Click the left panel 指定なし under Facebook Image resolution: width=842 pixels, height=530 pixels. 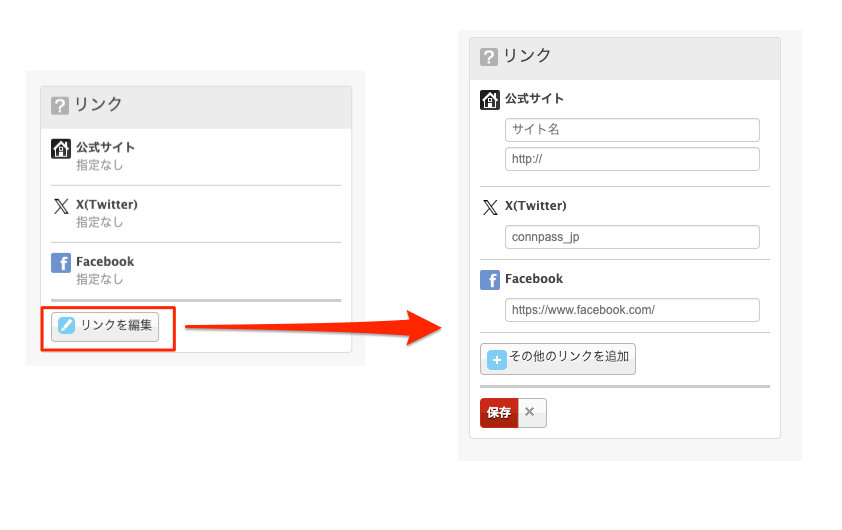coord(100,279)
